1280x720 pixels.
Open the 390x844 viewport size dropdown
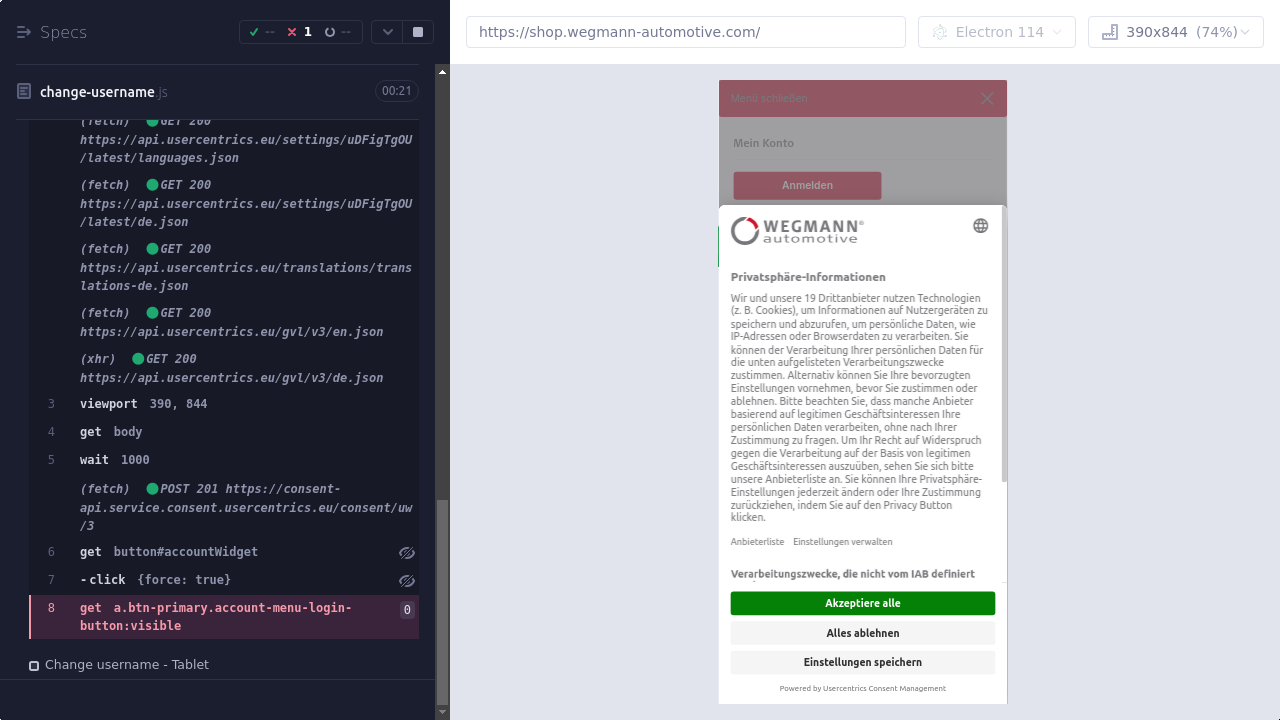tap(1175, 32)
